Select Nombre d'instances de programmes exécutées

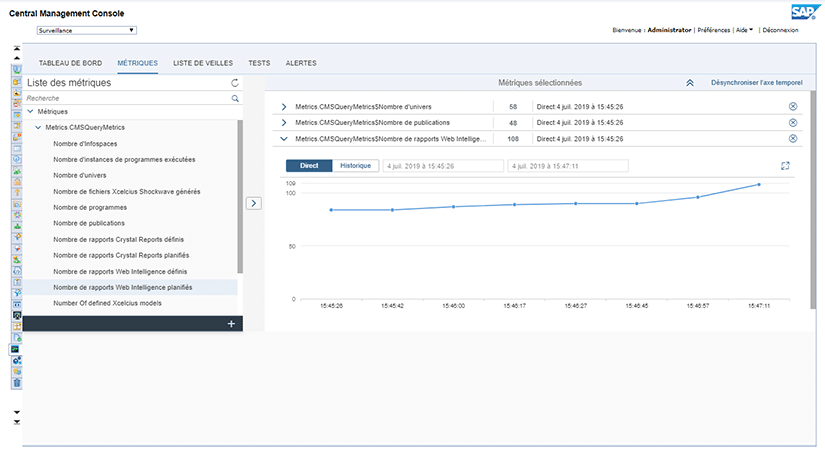pos(124,159)
